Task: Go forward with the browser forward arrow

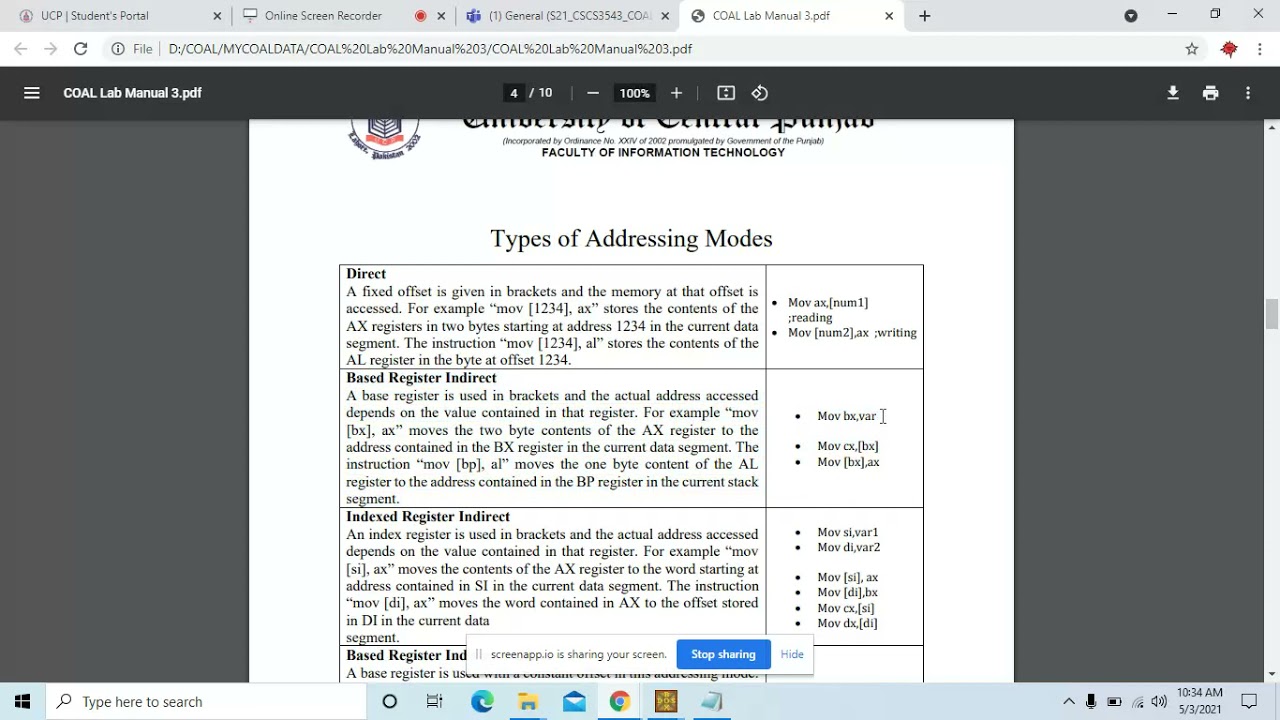Action: tap(51, 49)
